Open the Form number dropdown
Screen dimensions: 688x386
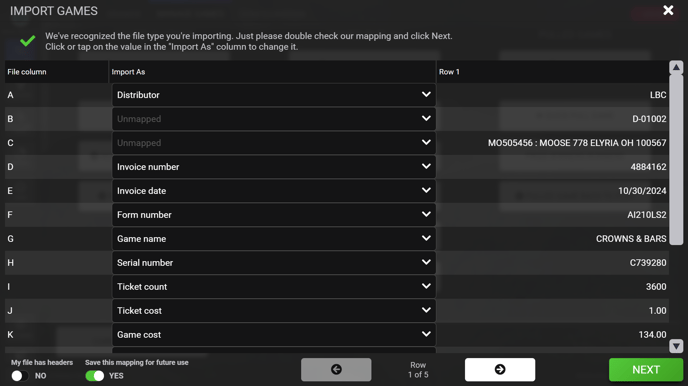pos(274,214)
